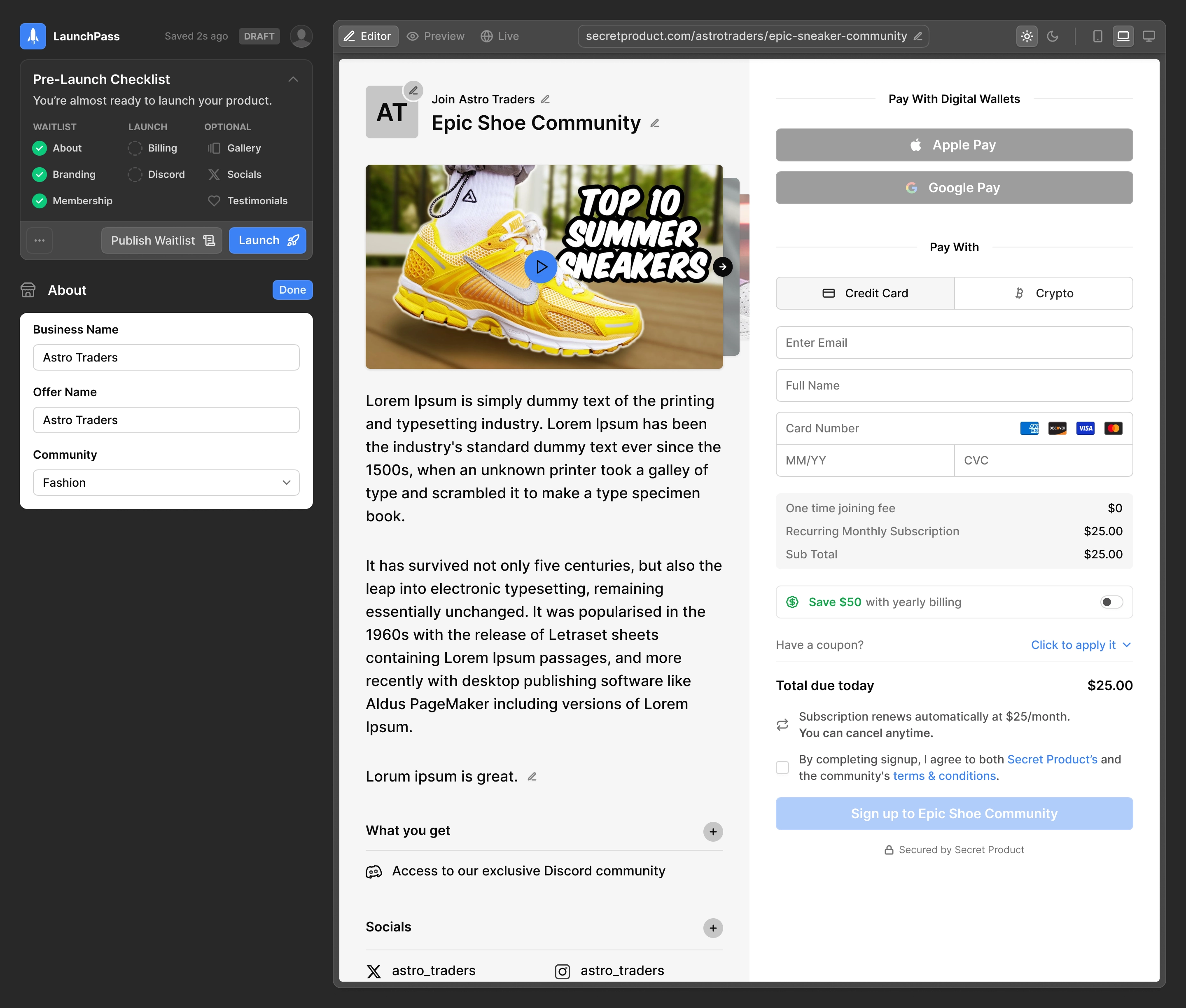Viewport: 1186px width, 1008px height.
Task: Edit the AT logo pencil badge
Action: [413, 90]
